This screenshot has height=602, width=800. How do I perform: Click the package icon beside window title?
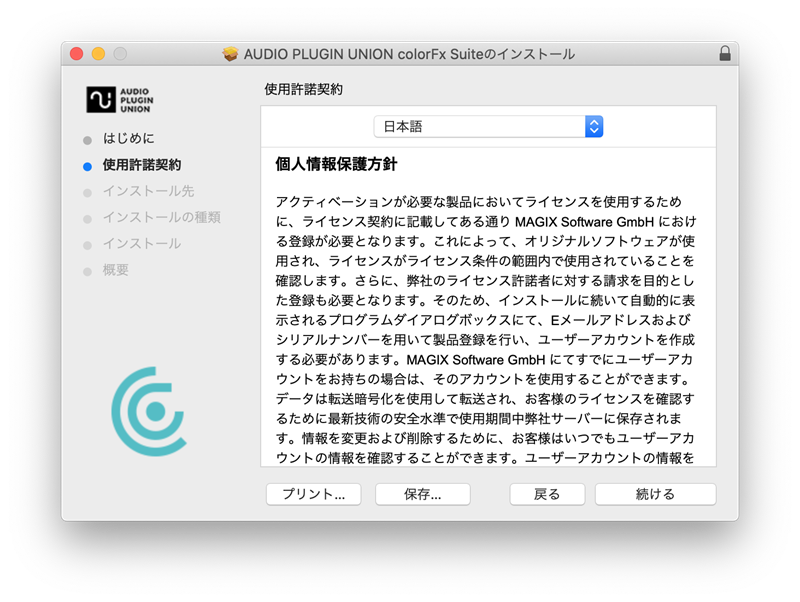click(x=231, y=54)
